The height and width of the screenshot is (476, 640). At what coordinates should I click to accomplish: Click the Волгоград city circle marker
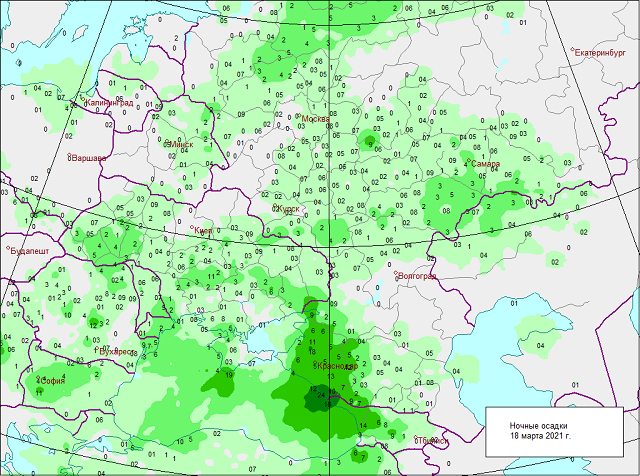396,275
